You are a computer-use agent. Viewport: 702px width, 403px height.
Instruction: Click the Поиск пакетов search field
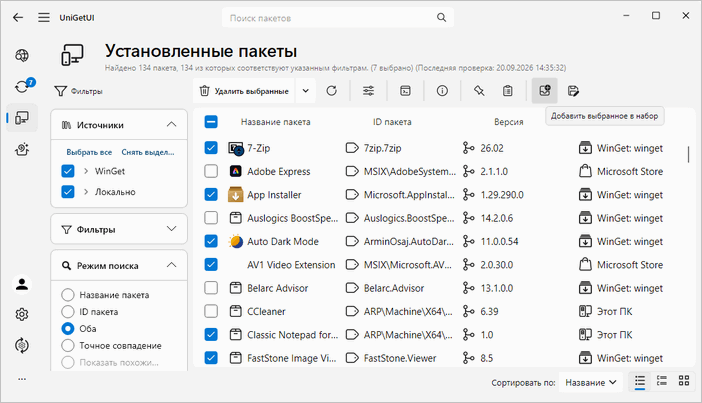click(x=338, y=18)
